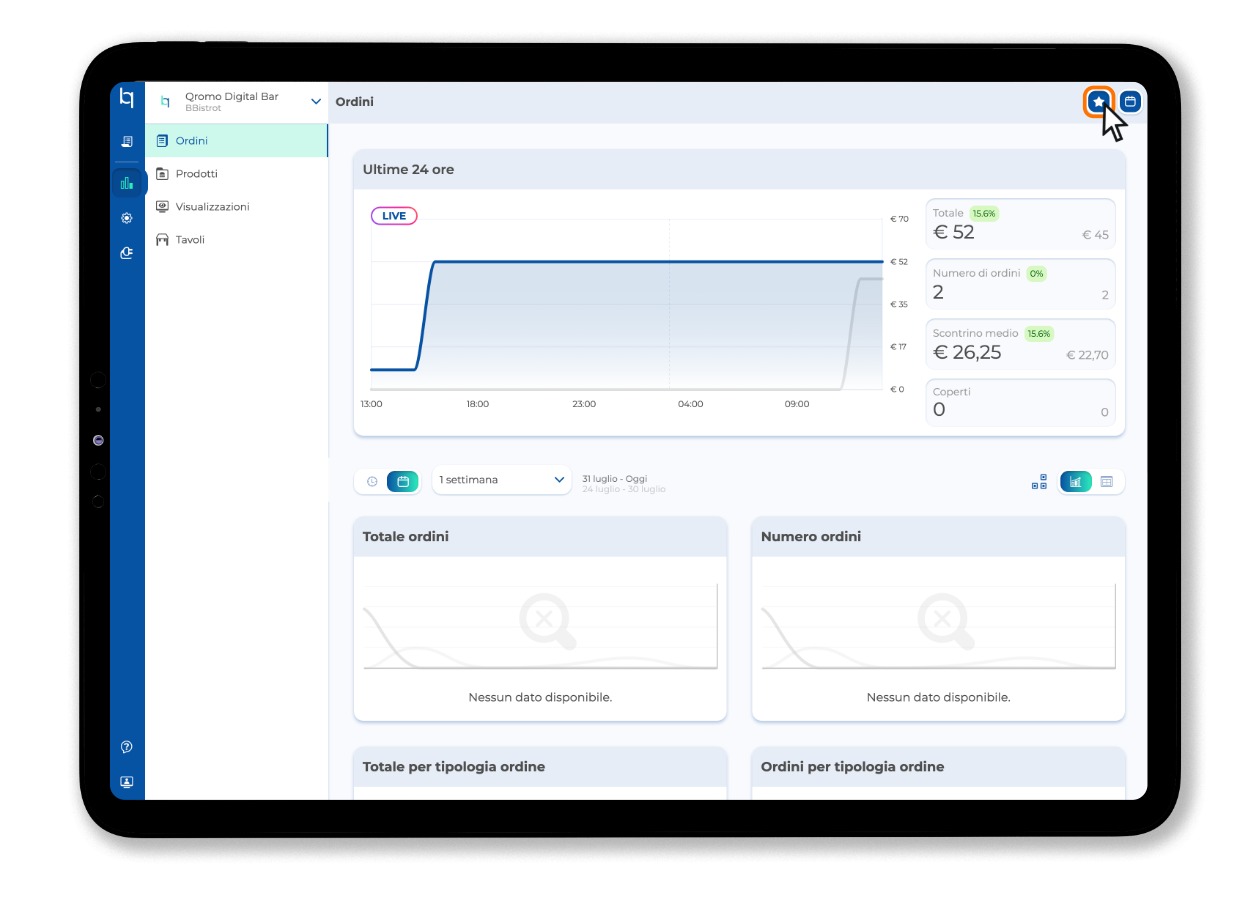Click the calendar button in the top header
This screenshot has width=1250, height=920.
tap(1130, 101)
